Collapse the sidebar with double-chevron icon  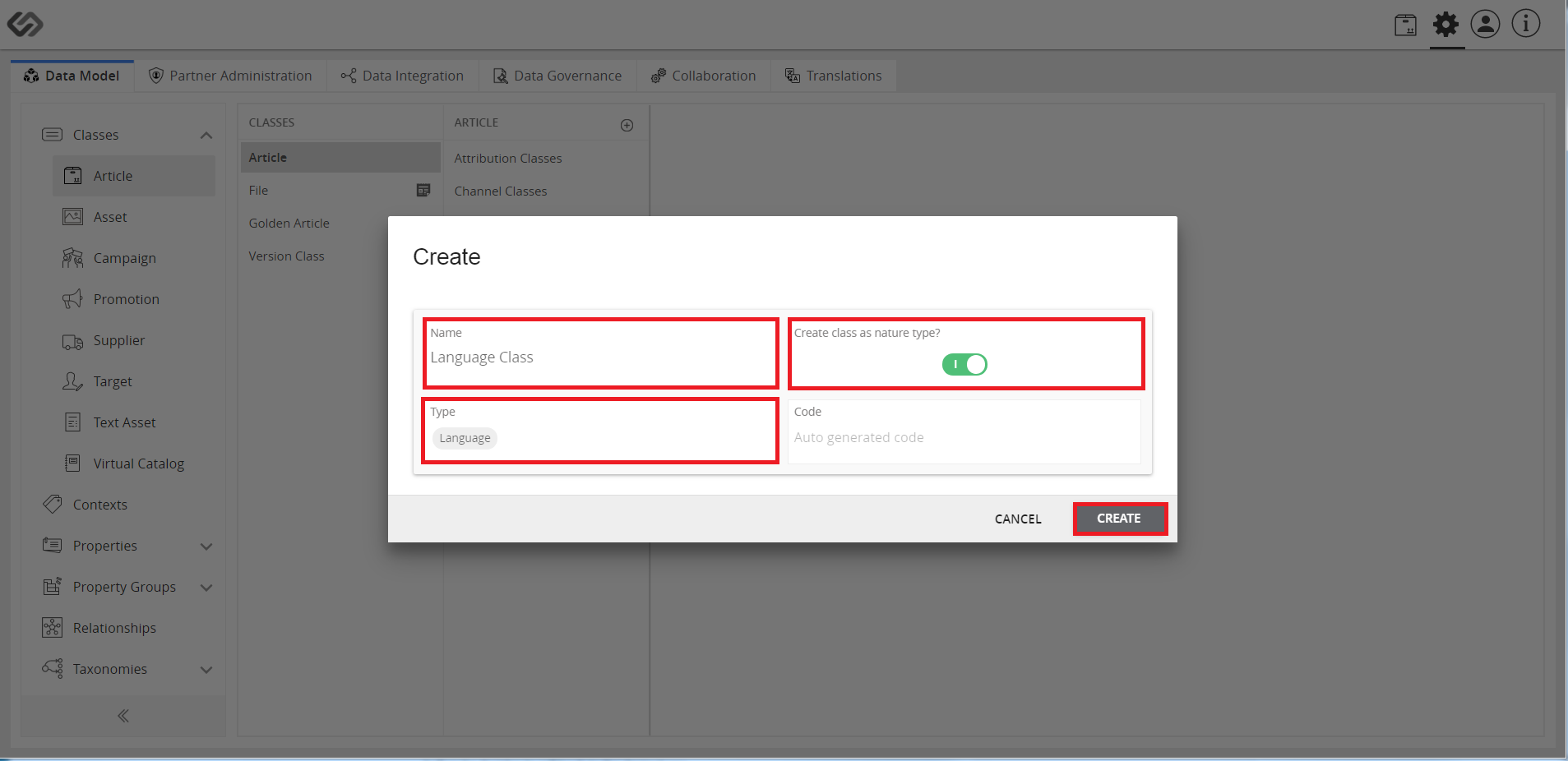[x=123, y=716]
